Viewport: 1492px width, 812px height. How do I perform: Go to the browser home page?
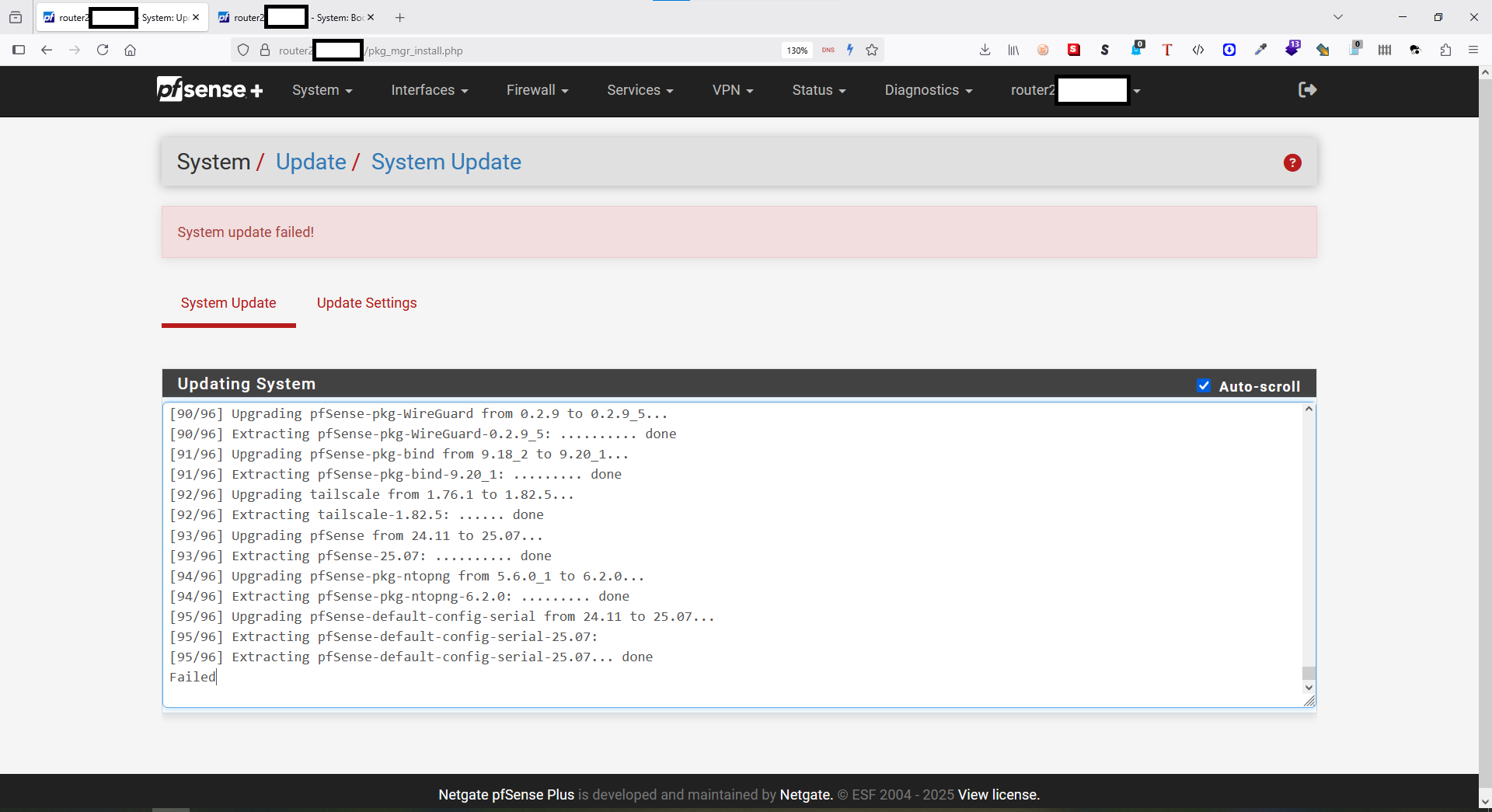click(131, 50)
